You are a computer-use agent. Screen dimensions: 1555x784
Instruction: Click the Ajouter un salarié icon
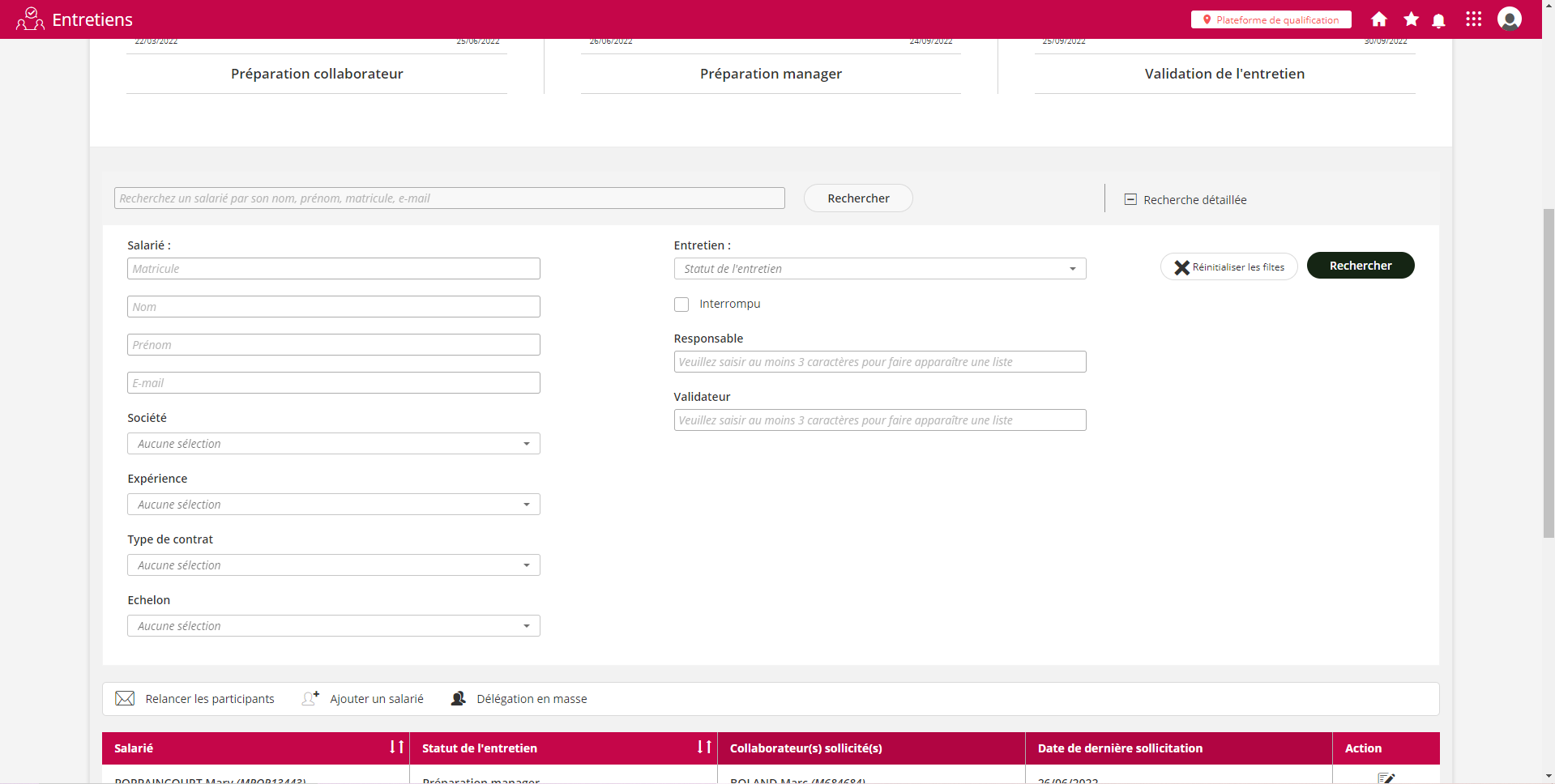tap(310, 698)
